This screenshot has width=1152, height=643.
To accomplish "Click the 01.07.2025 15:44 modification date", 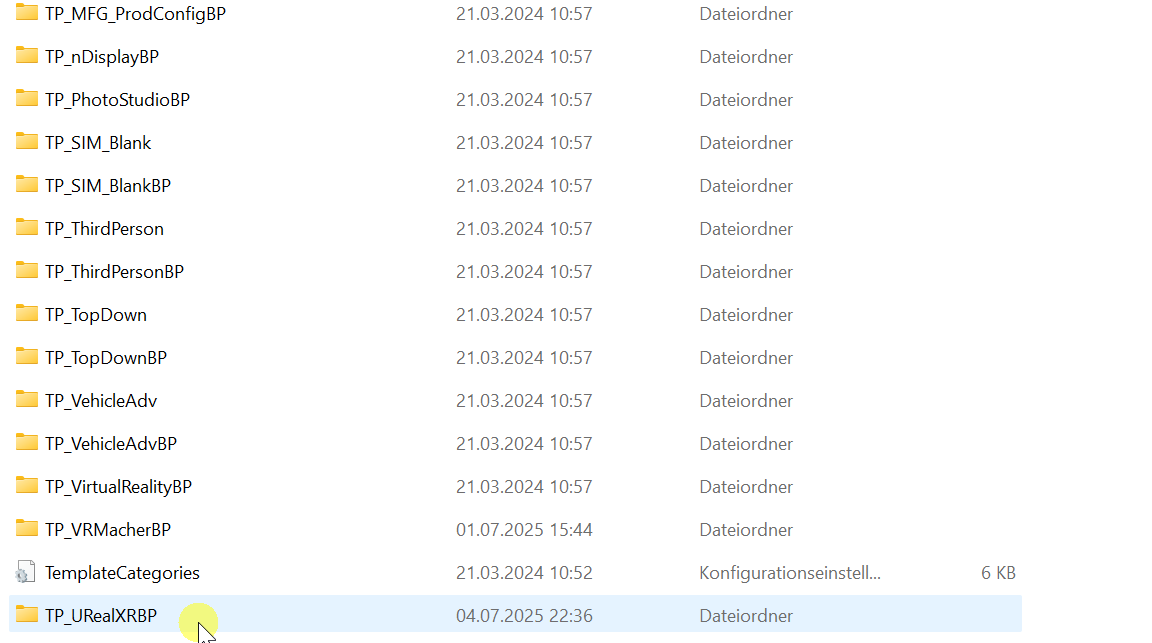I will [x=524, y=530].
